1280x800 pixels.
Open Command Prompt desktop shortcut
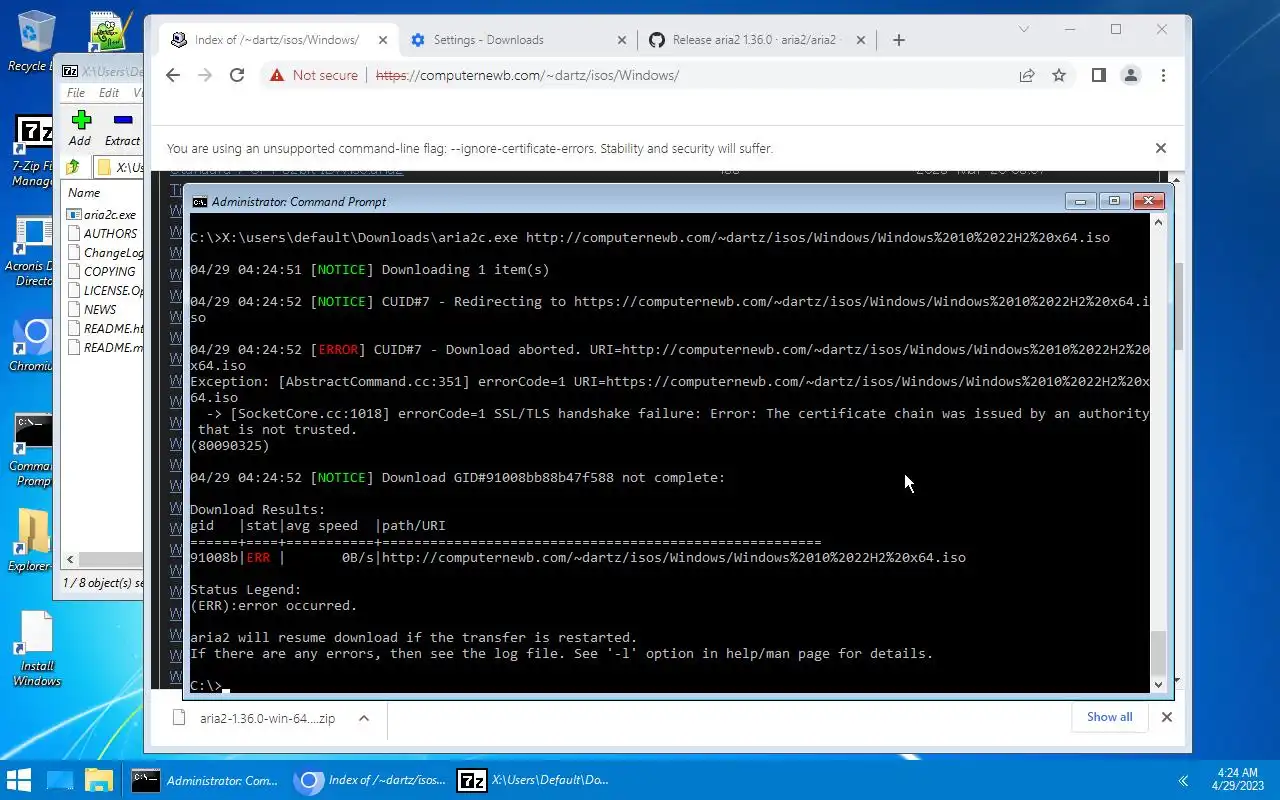(33, 450)
